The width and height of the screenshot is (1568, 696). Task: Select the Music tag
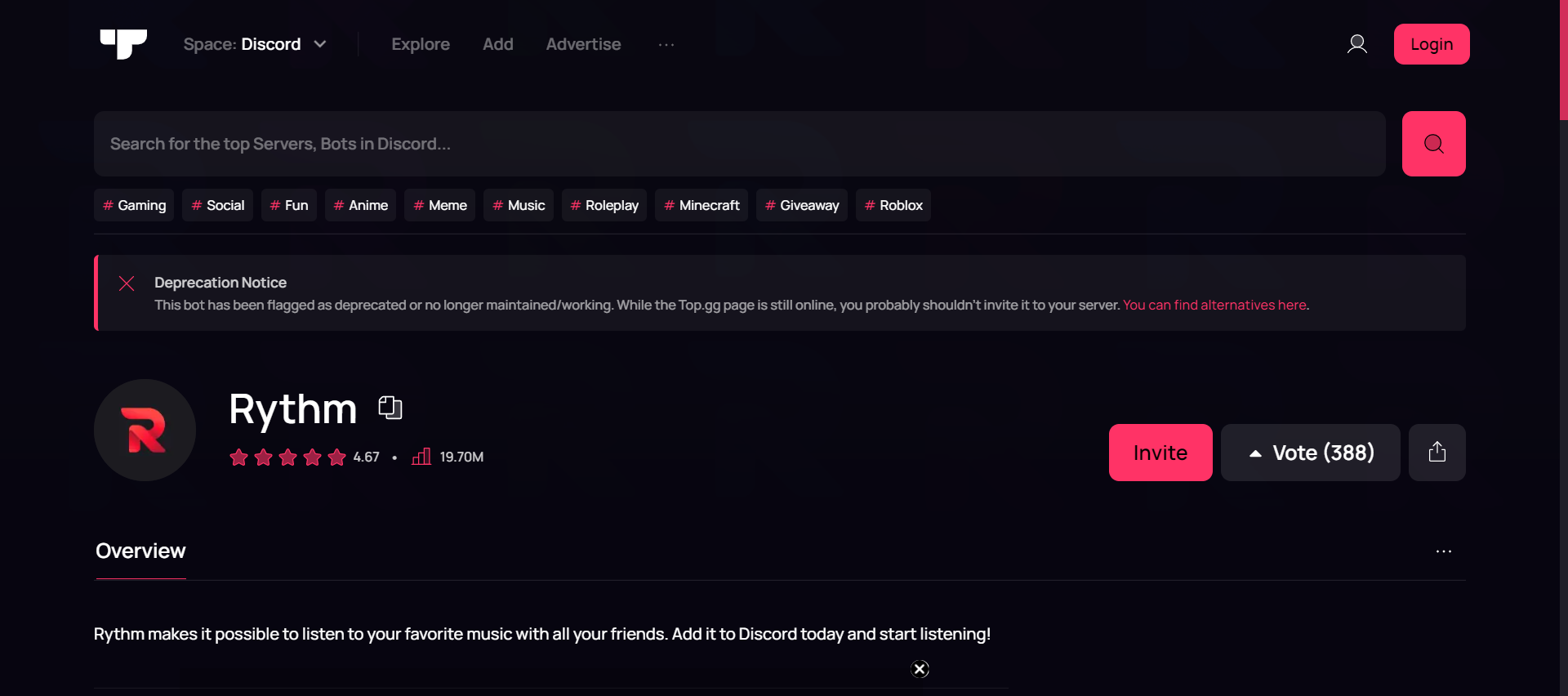pyautogui.click(x=519, y=205)
